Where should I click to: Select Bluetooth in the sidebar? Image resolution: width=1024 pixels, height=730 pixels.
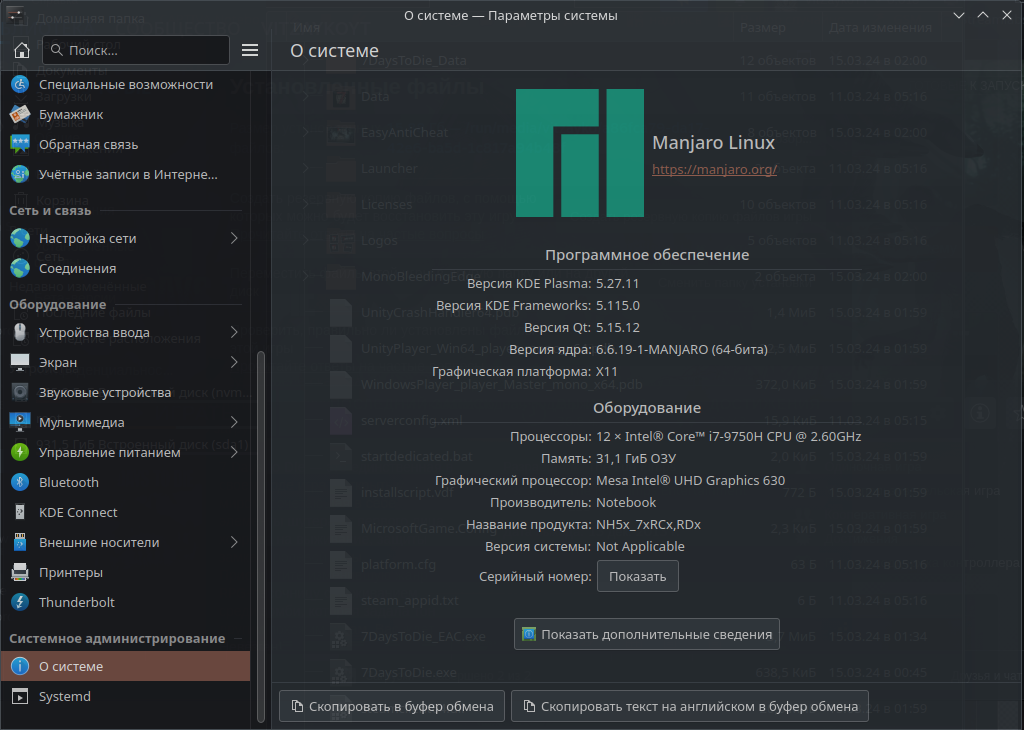125,483
